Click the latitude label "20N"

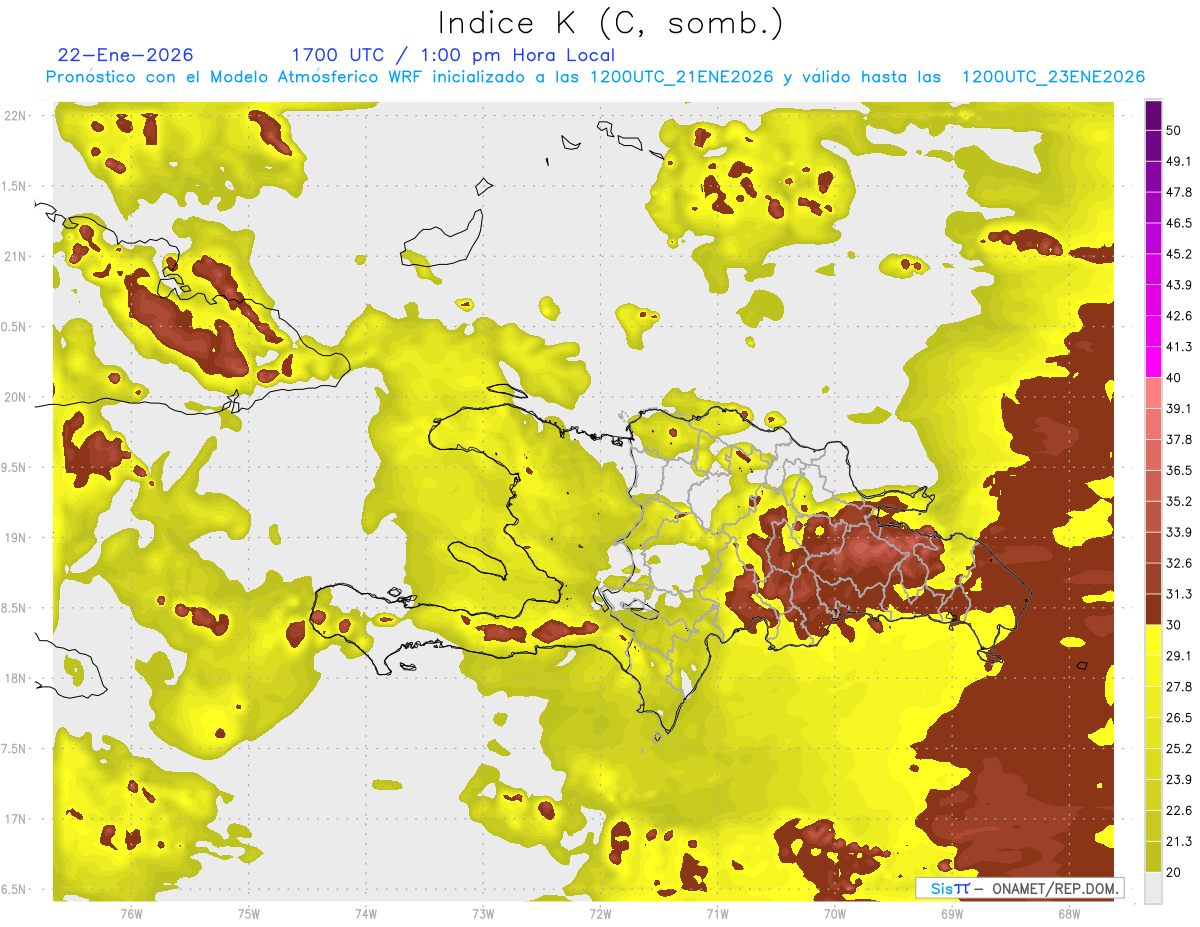[x=16, y=397]
